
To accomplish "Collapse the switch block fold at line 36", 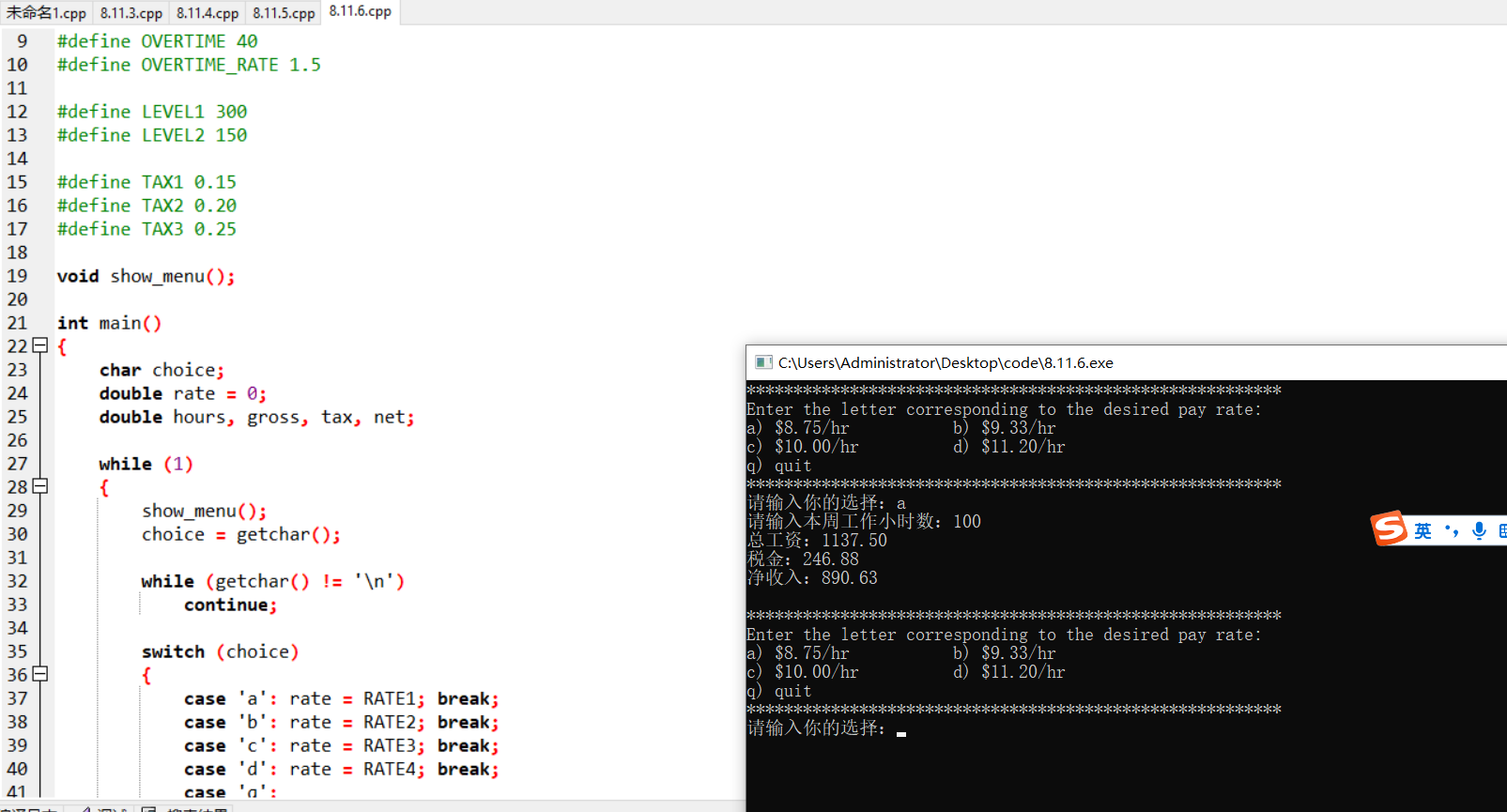I will tap(40, 674).
